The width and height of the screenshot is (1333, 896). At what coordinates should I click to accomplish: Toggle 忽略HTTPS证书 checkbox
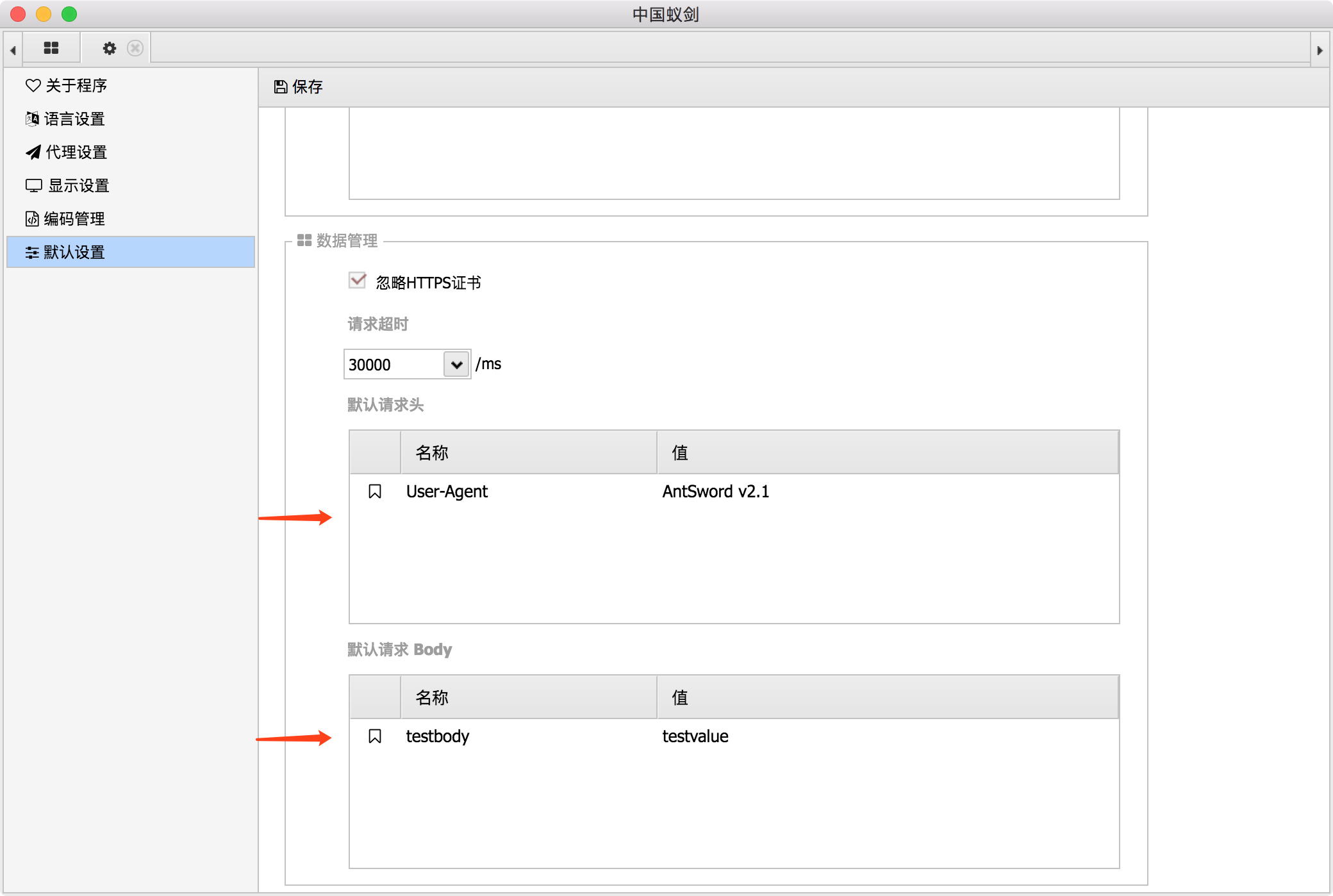click(358, 281)
